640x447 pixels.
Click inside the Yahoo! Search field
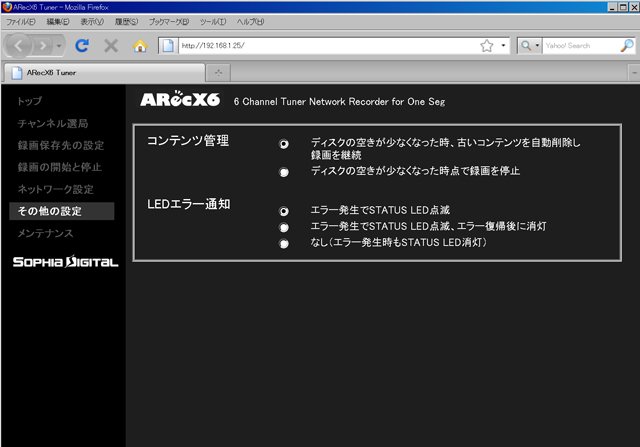point(580,46)
